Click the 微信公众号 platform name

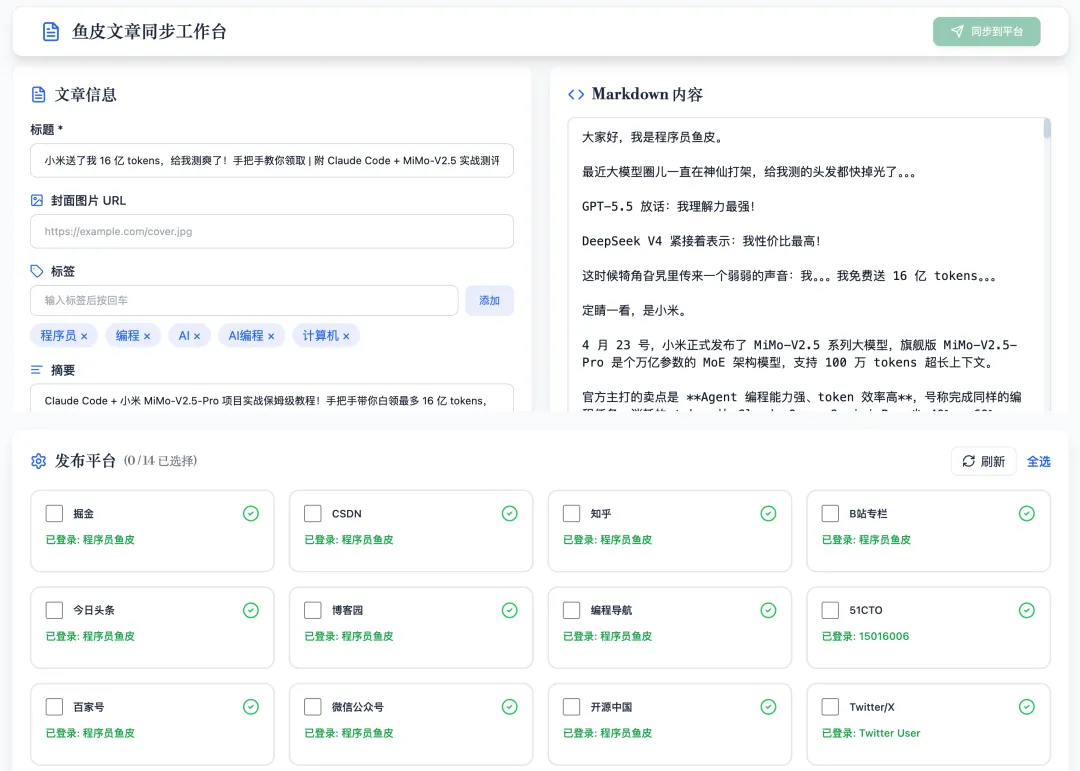(x=357, y=707)
